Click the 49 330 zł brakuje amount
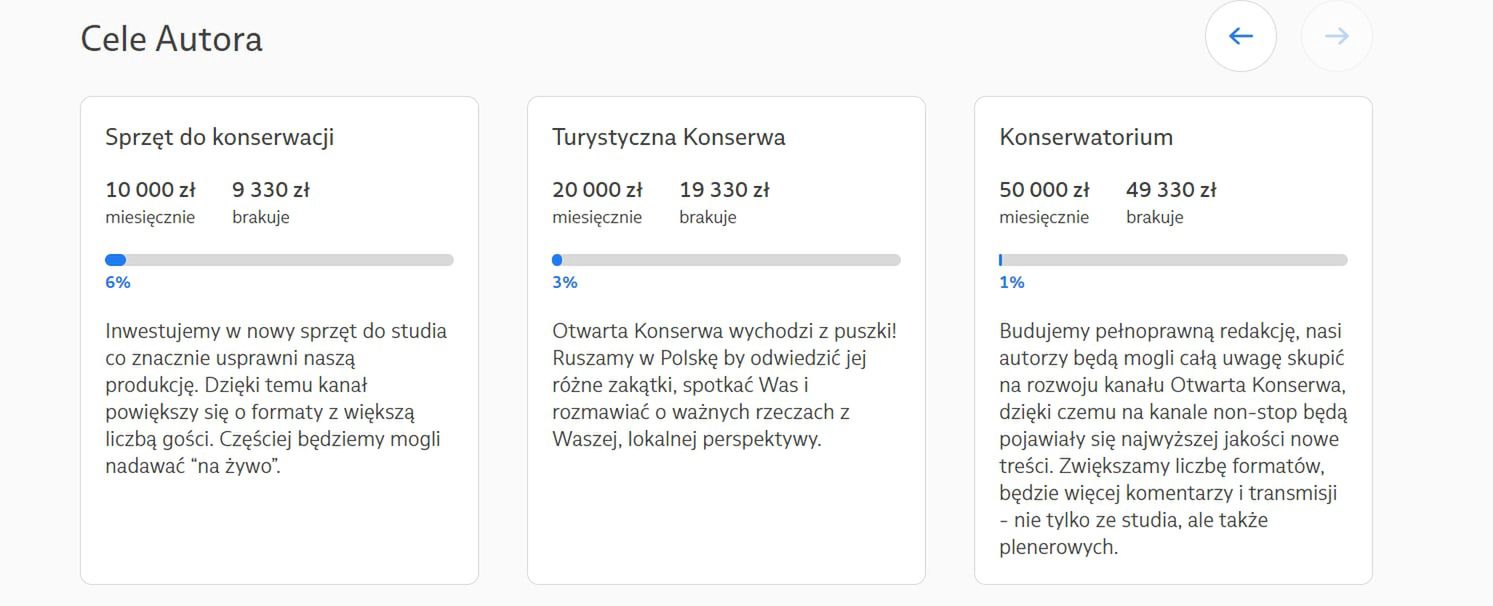Viewport: 1493px width, 606px height. [1171, 190]
